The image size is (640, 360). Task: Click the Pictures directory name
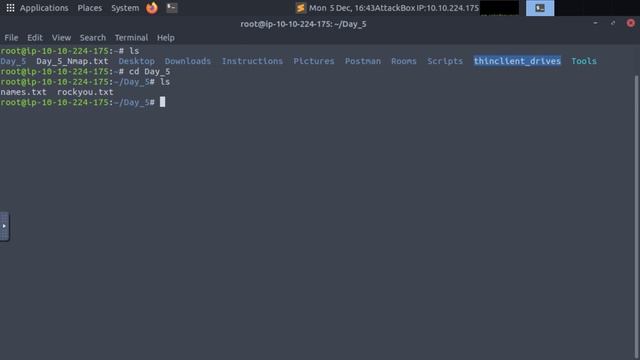(x=314, y=61)
